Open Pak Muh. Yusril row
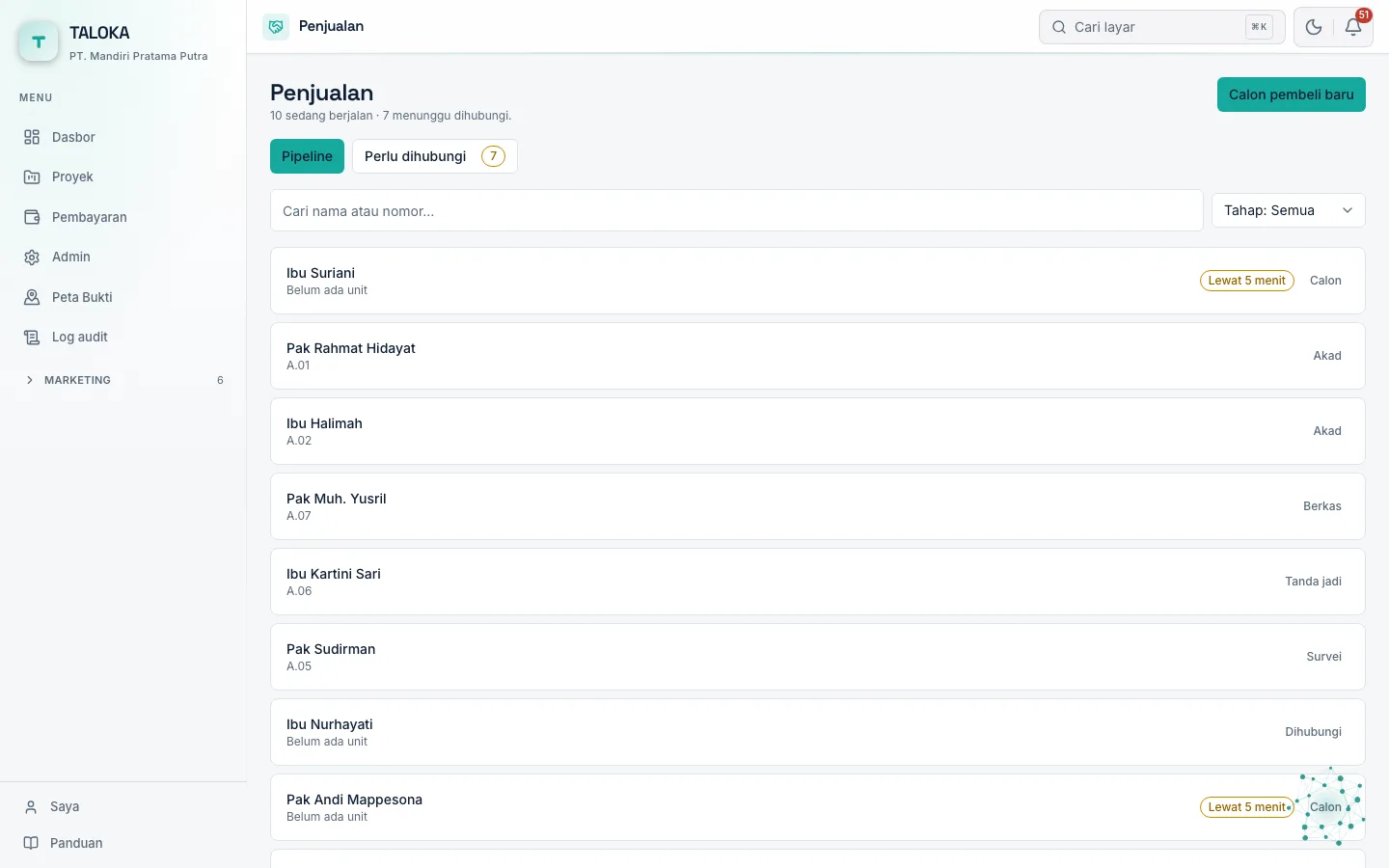The image size is (1389, 868). [818, 506]
